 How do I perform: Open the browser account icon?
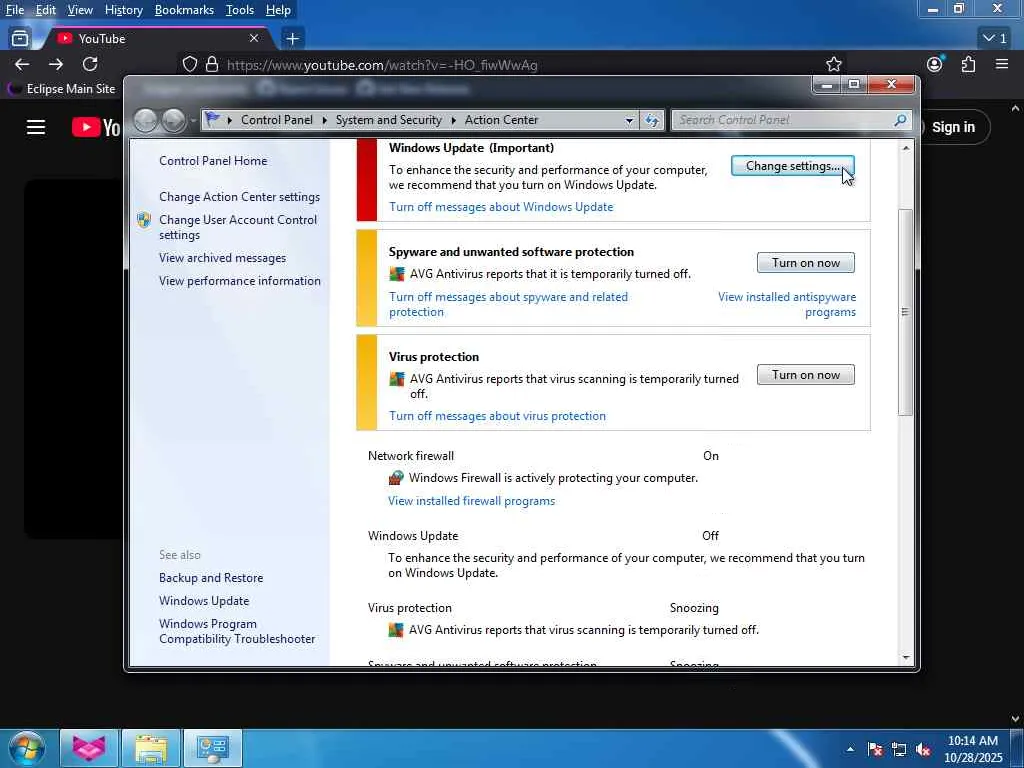(935, 64)
